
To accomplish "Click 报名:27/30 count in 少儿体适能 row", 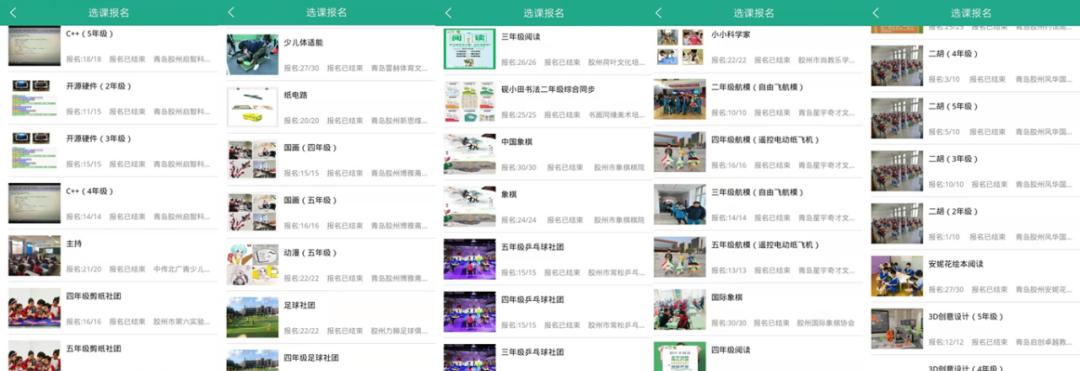I will pos(302,68).
